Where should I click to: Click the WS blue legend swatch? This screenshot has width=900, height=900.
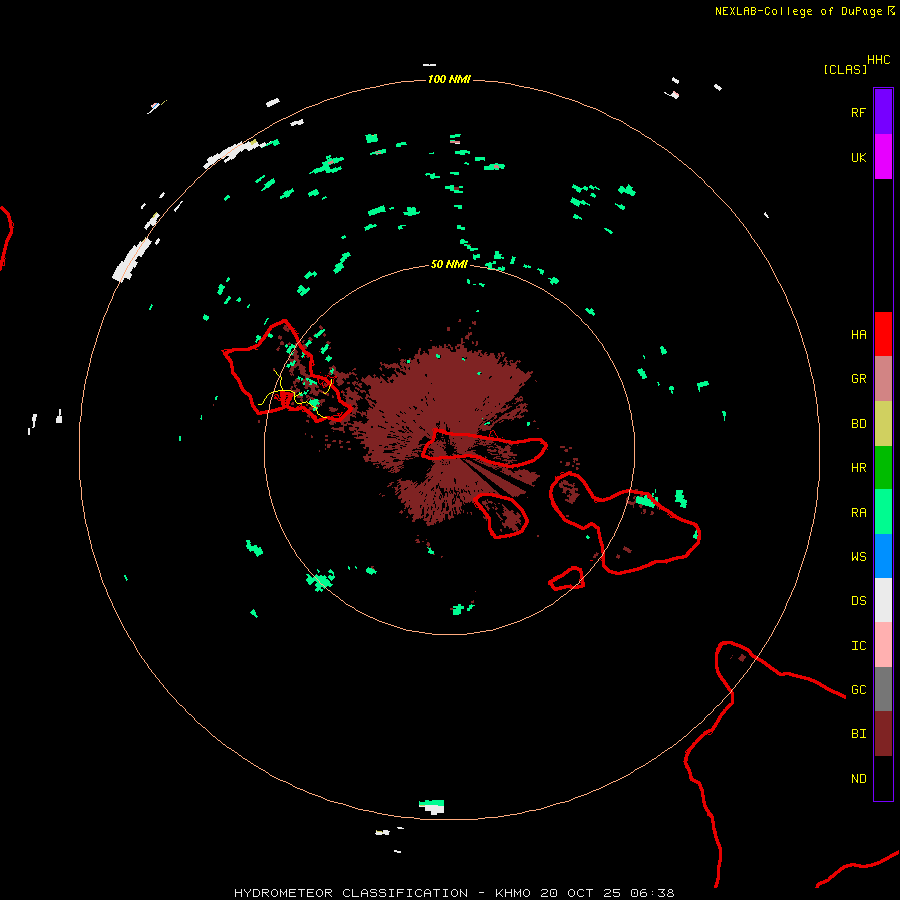[883, 556]
